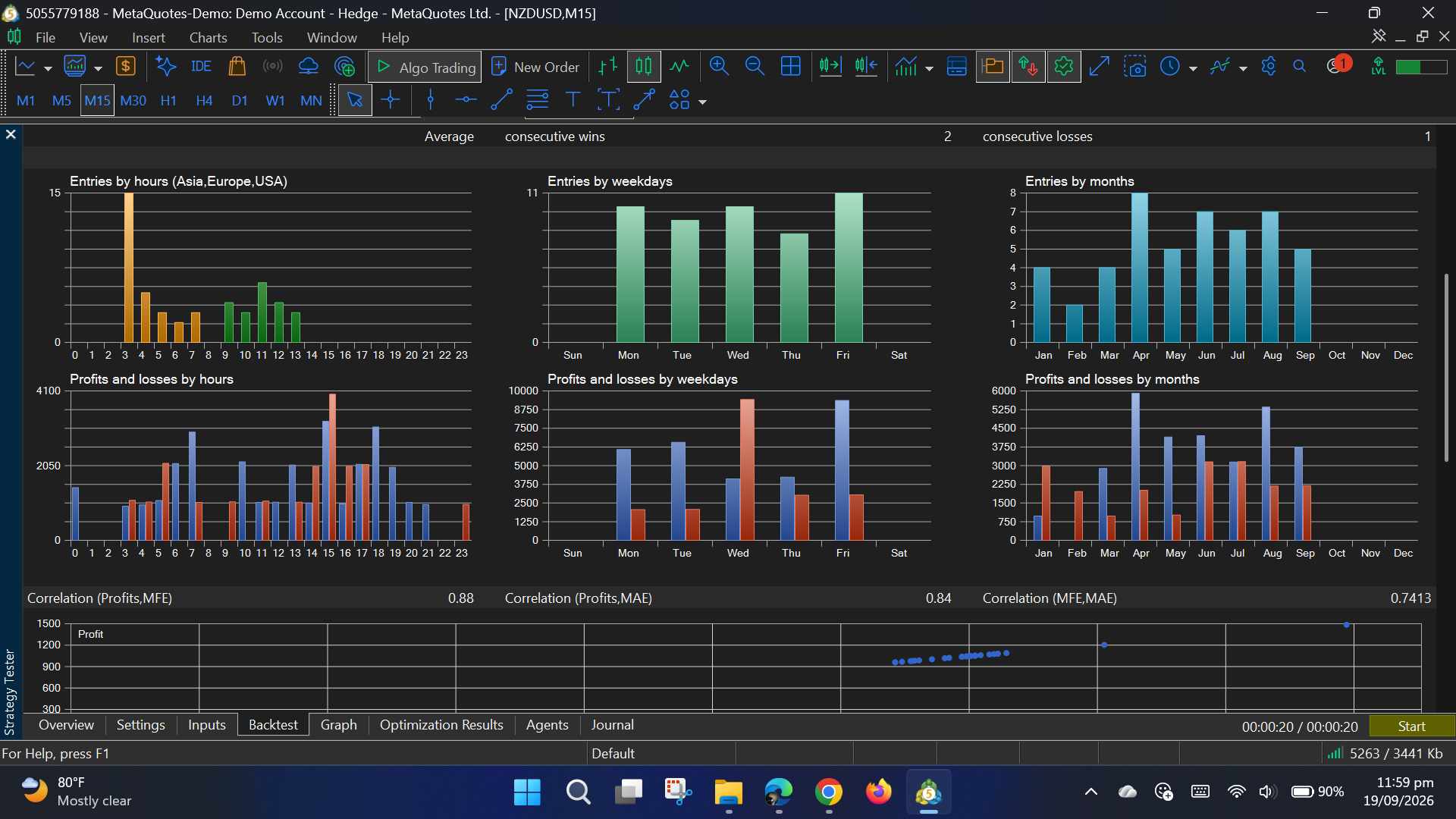Click the New Order button
The height and width of the screenshot is (819, 1456).
click(536, 67)
